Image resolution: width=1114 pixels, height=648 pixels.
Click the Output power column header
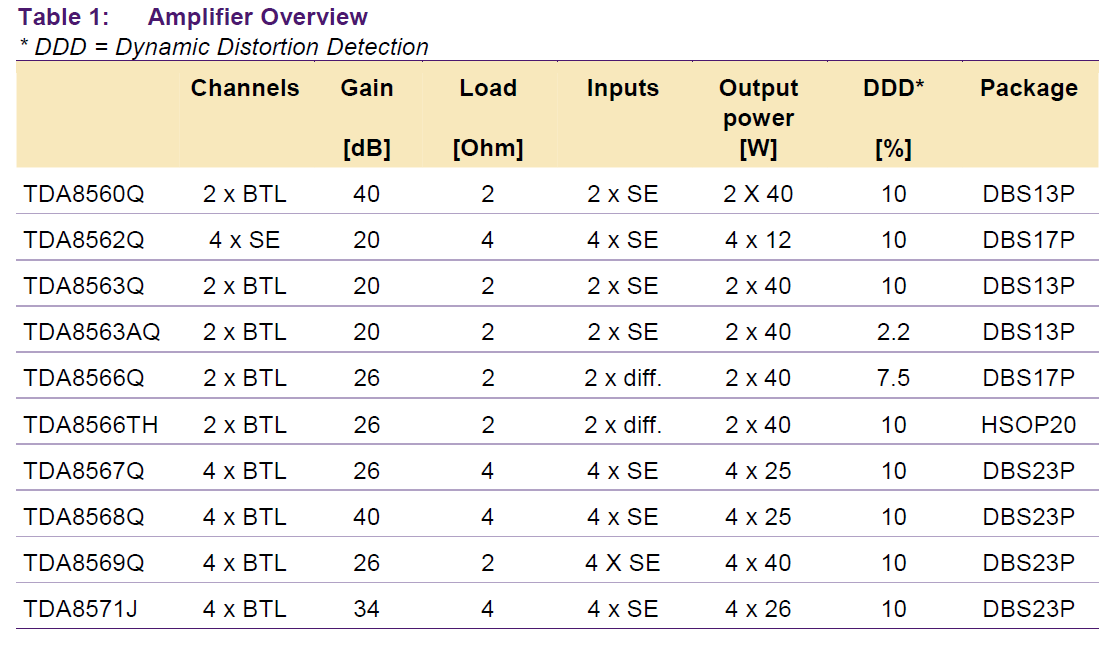pos(758,117)
